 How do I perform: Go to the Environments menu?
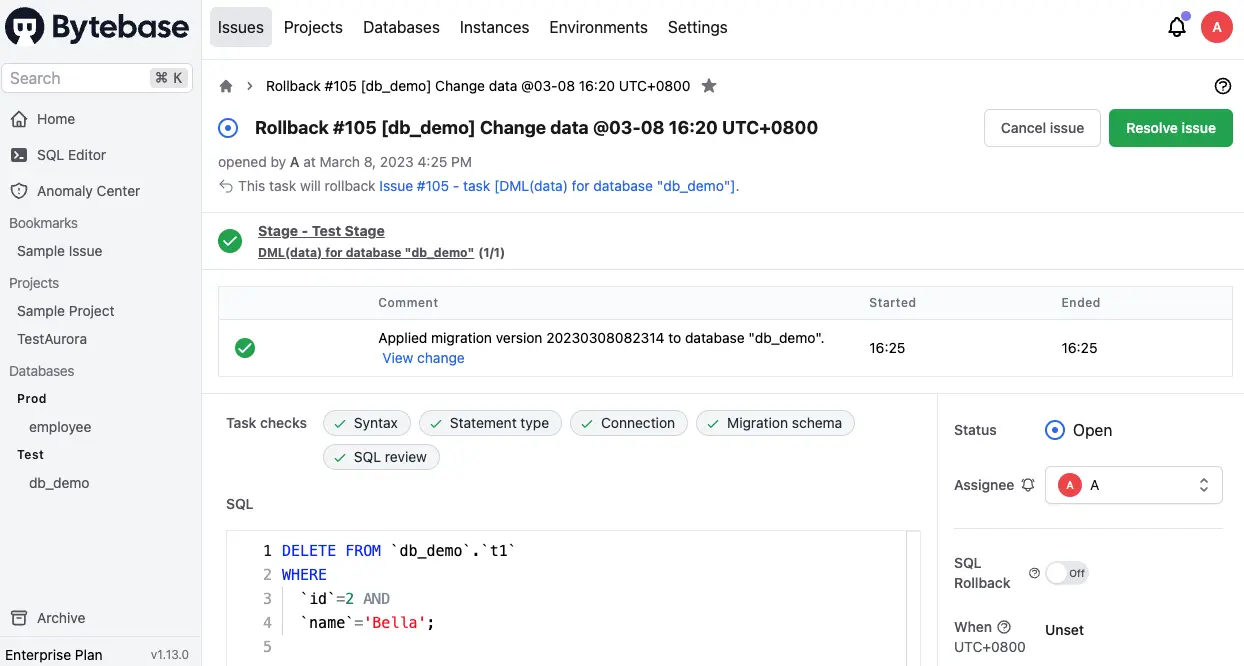(598, 27)
